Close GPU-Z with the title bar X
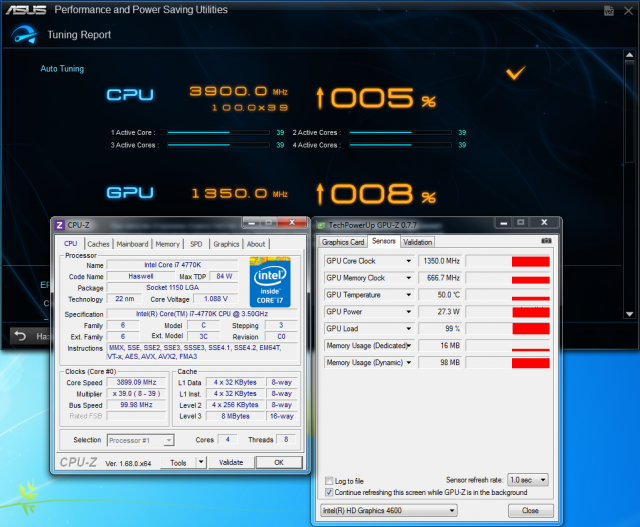Viewport: 640px width, 527px height. 544,222
